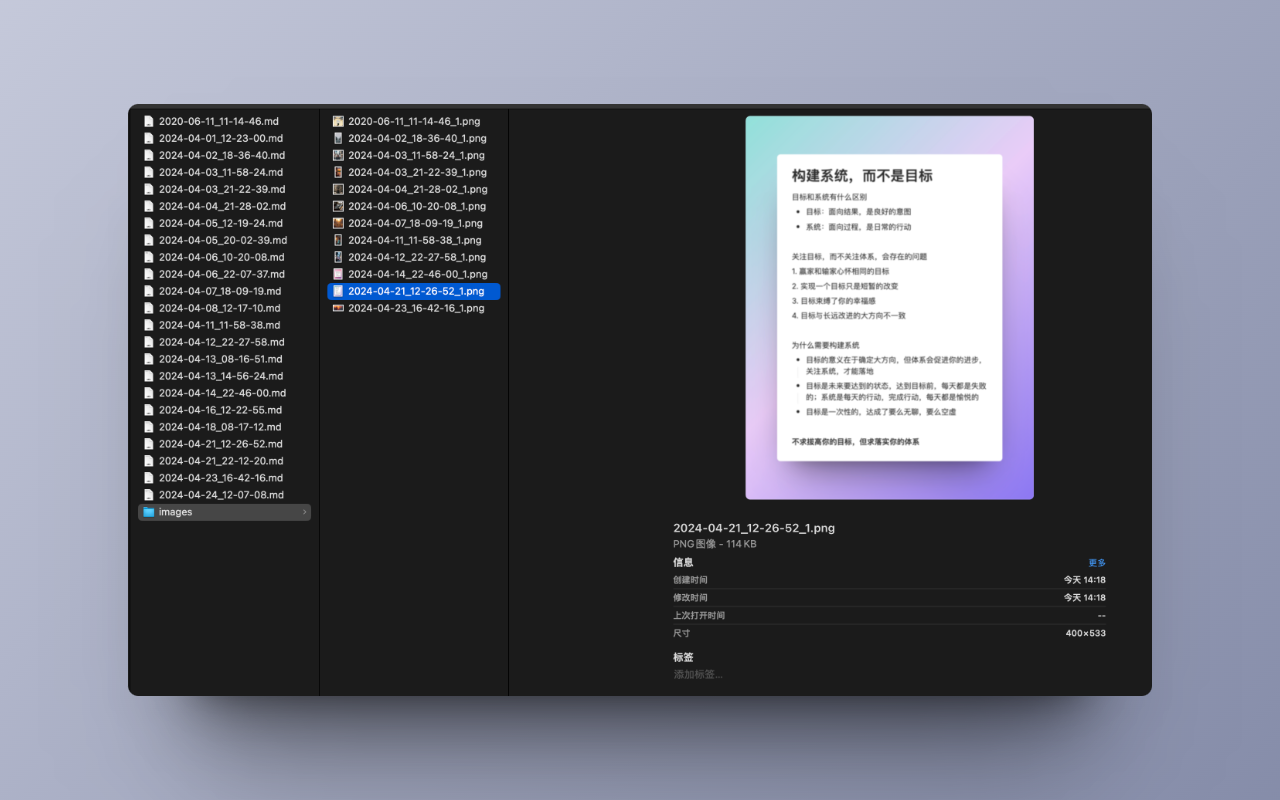This screenshot has width=1280, height=800.
Task: Click the document icon of 2024-04-01_12-23-00.md
Action: tap(150, 138)
